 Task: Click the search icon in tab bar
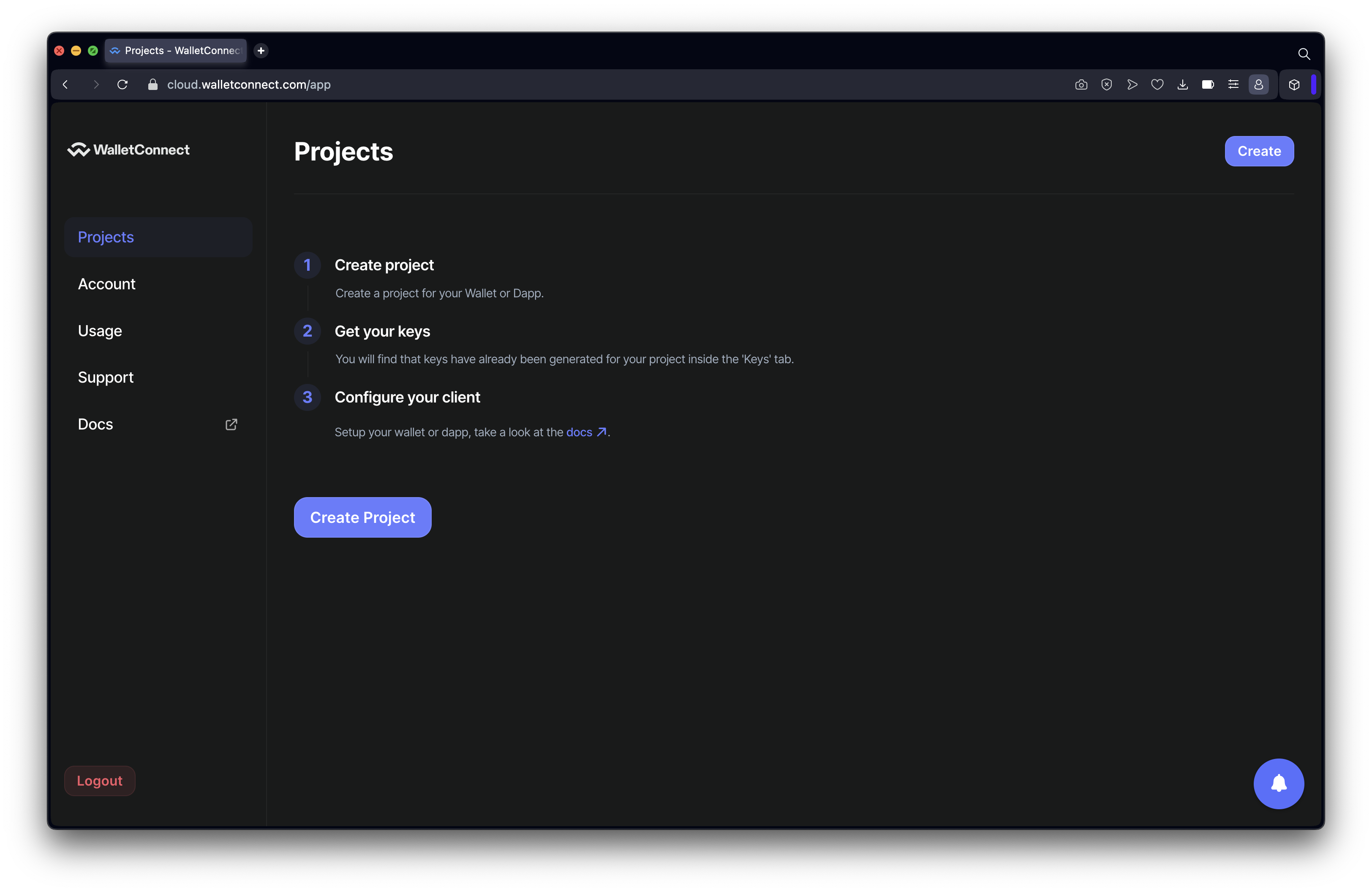(x=1304, y=54)
